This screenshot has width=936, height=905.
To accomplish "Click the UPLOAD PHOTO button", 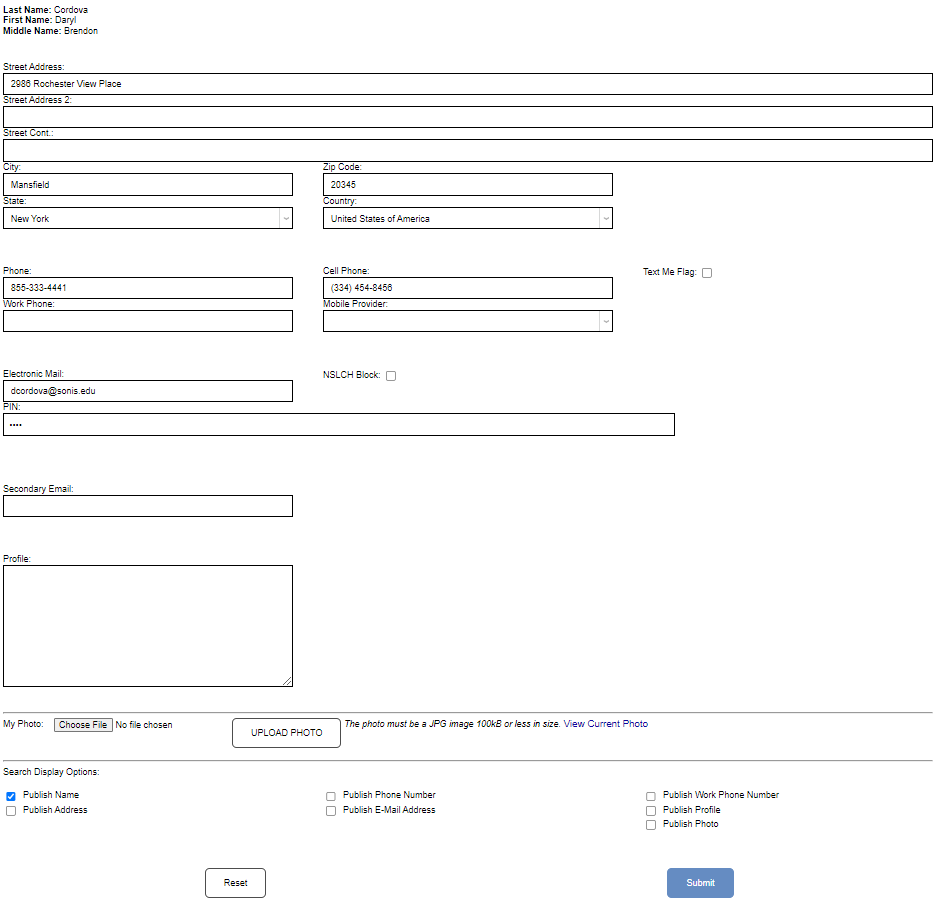I will [x=286, y=732].
